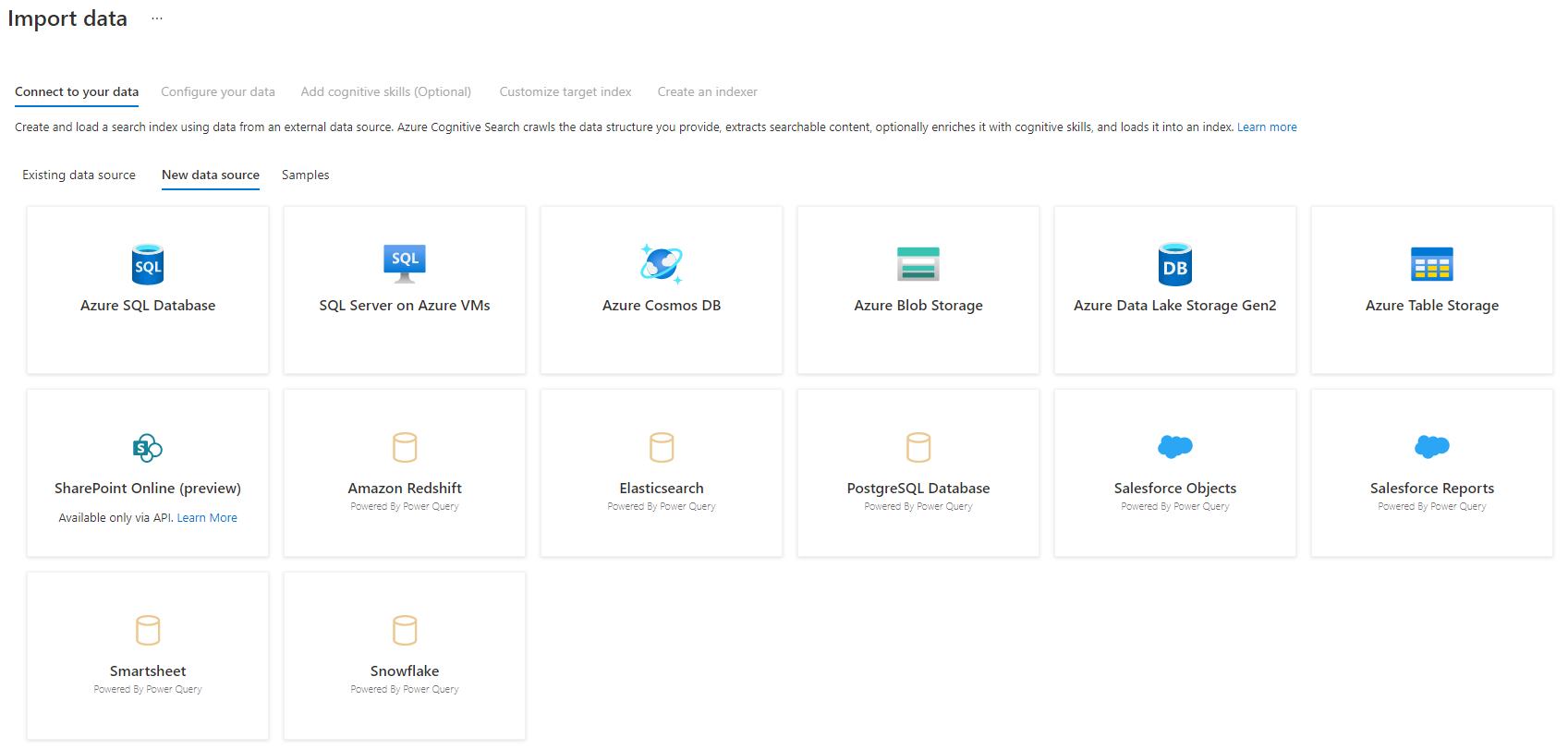Pick the Azure Blob Storage icon
Image resolution: width=1568 pixels, height=749 pixels.
(x=918, y=264)
